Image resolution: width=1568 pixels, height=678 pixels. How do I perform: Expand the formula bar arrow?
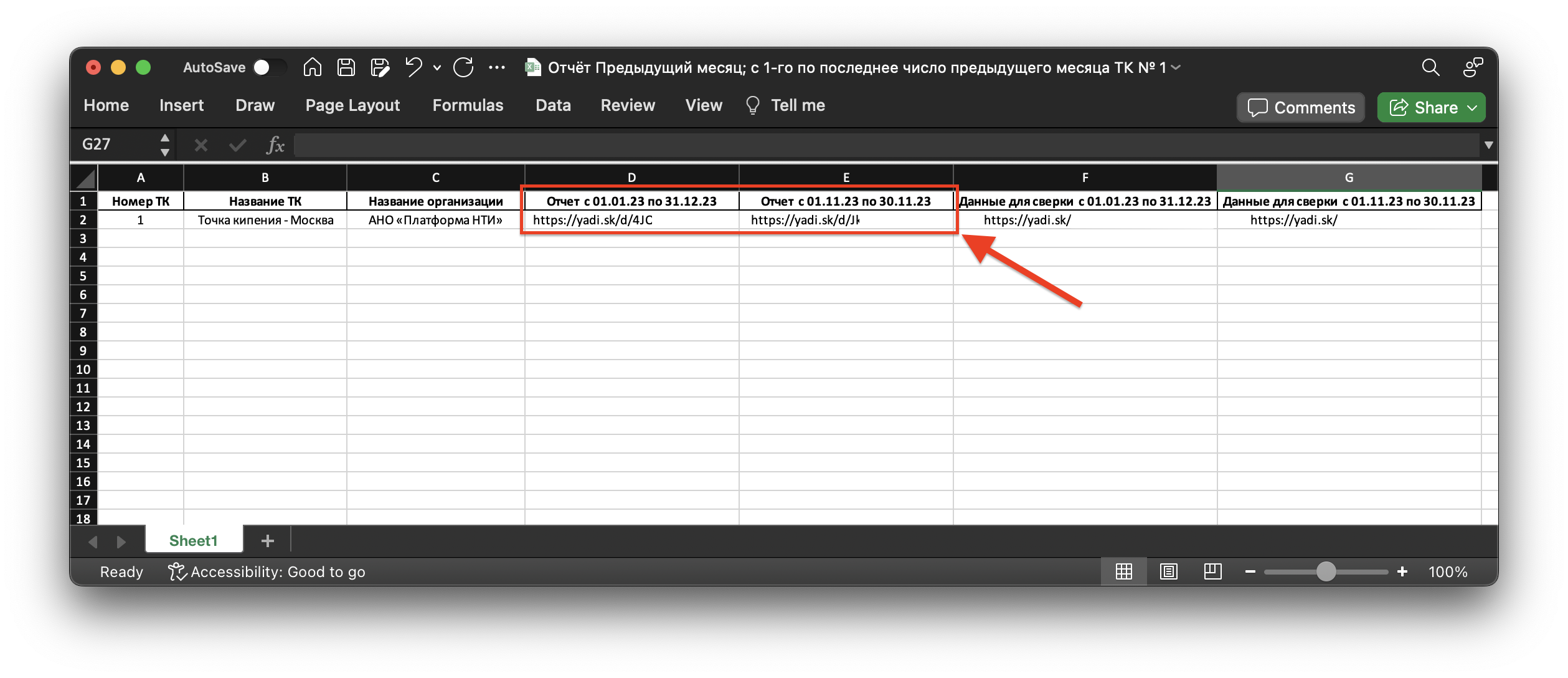tap(1488, 145)
